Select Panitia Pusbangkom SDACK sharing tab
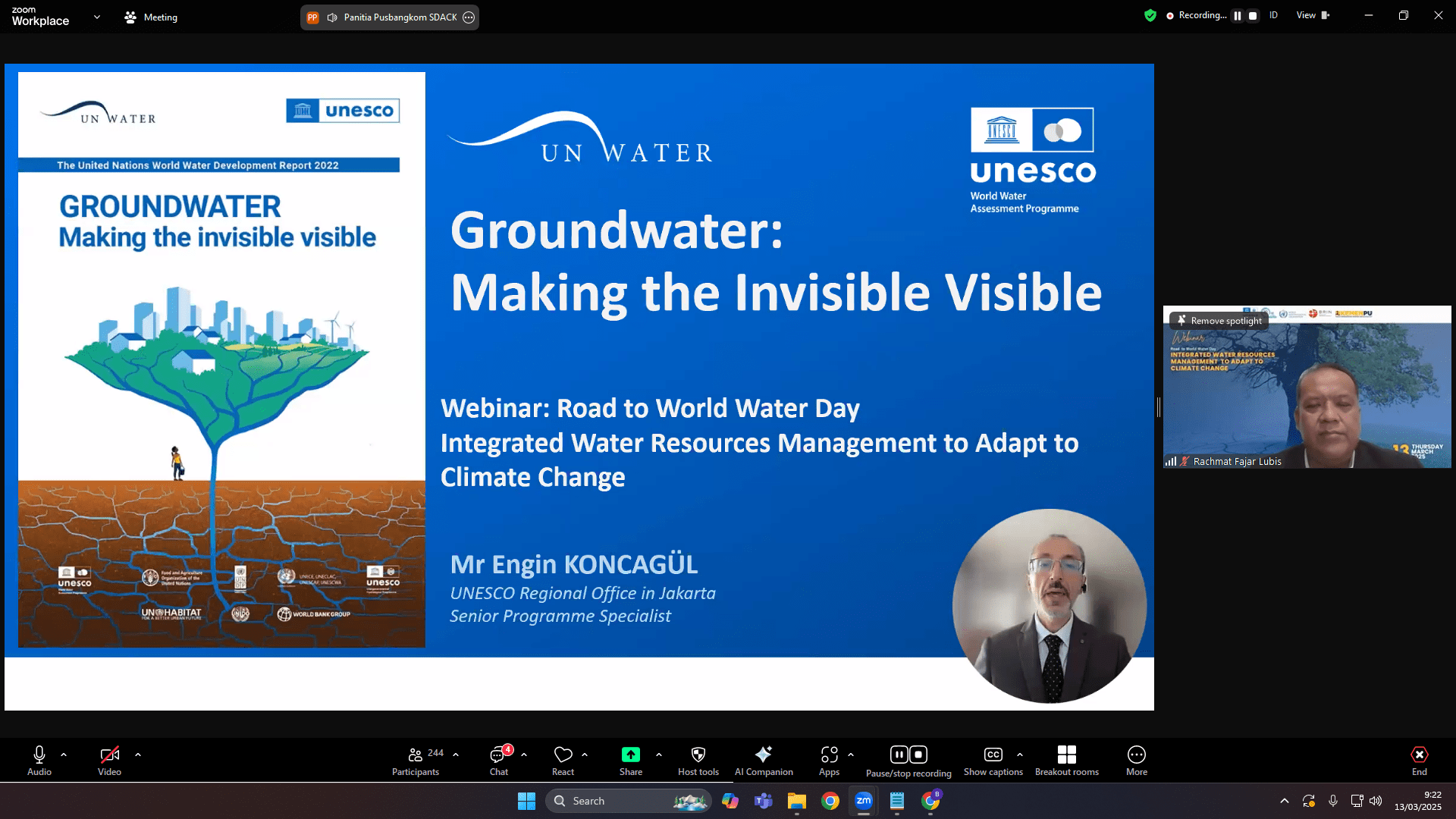 (391, 17)
